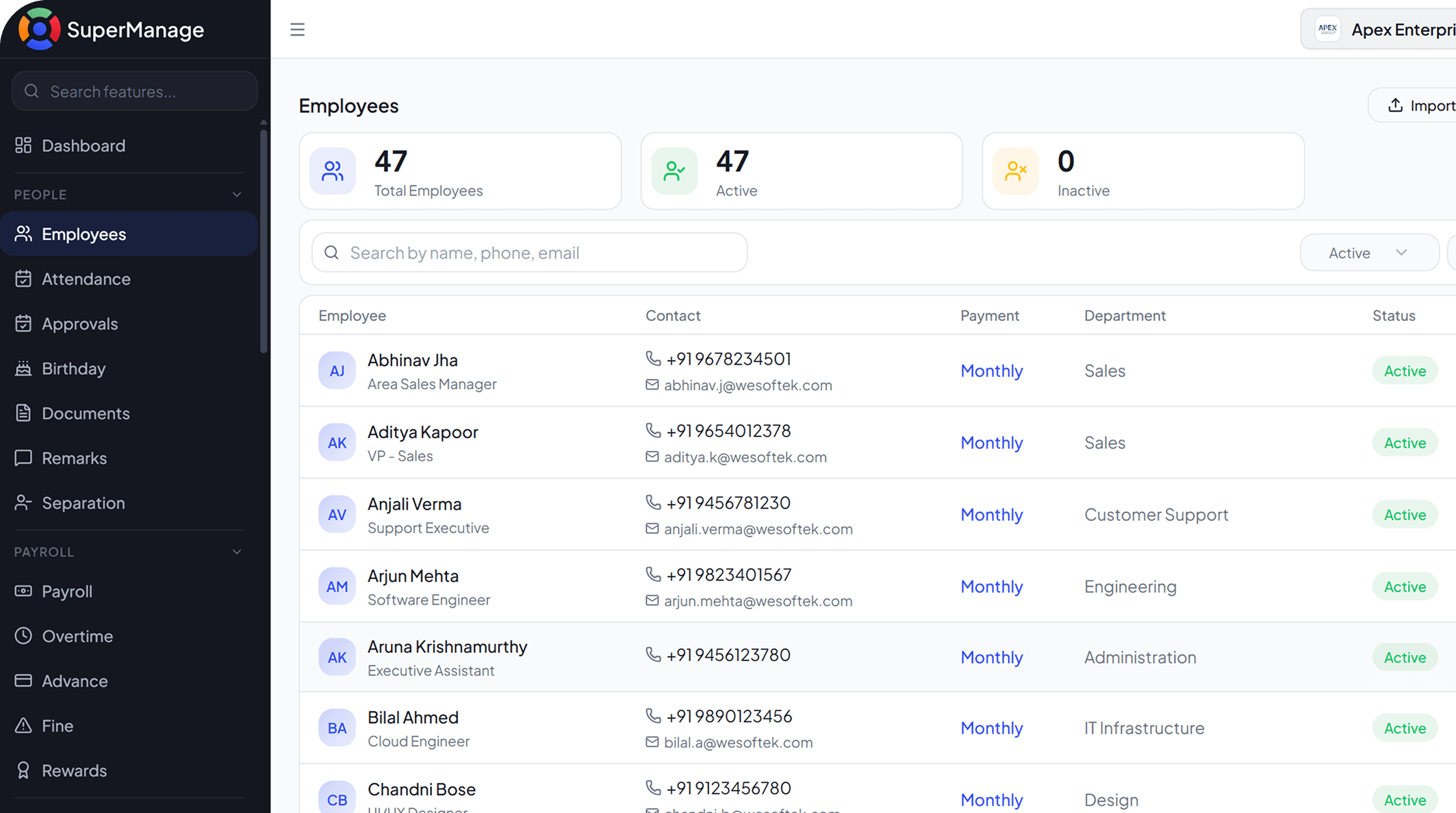Click the Remarks chat icon
The width and height of the screenshot is (1456, 813).
click(x=23, y=458)
